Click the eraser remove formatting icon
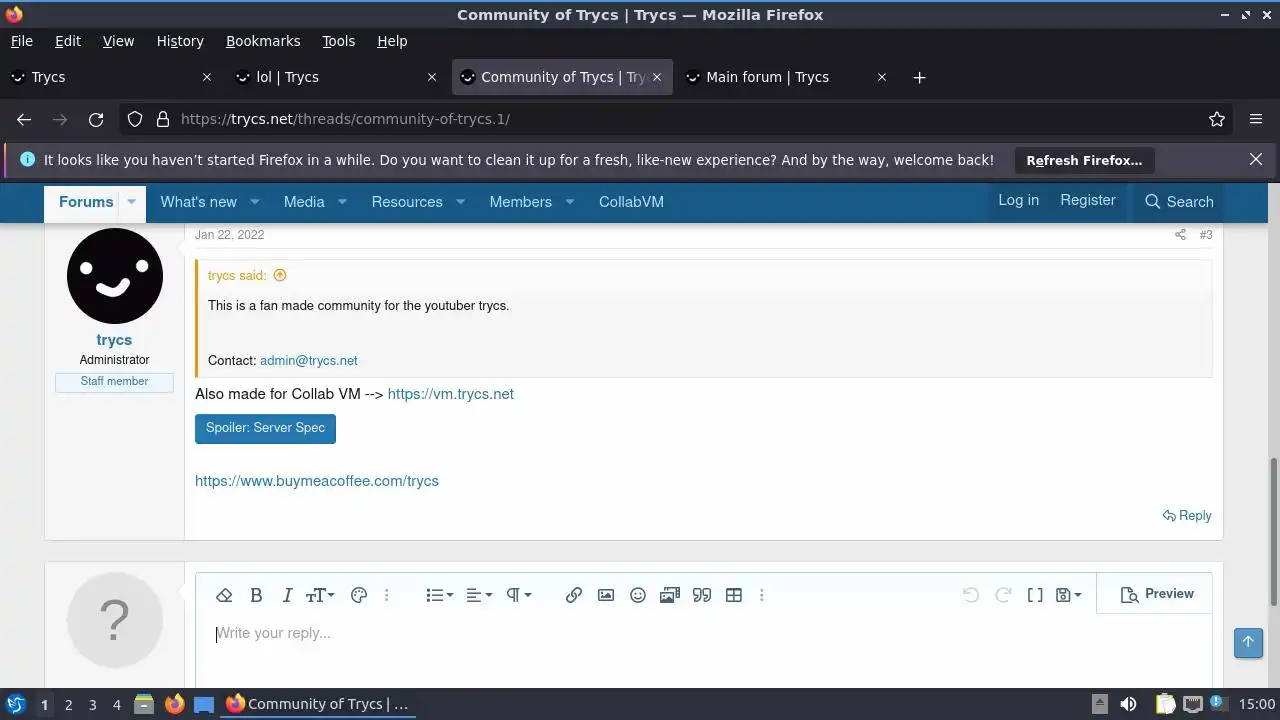The width and height of the screenshot is (1280, 720). pyautogui.click(x=224, y=595)
